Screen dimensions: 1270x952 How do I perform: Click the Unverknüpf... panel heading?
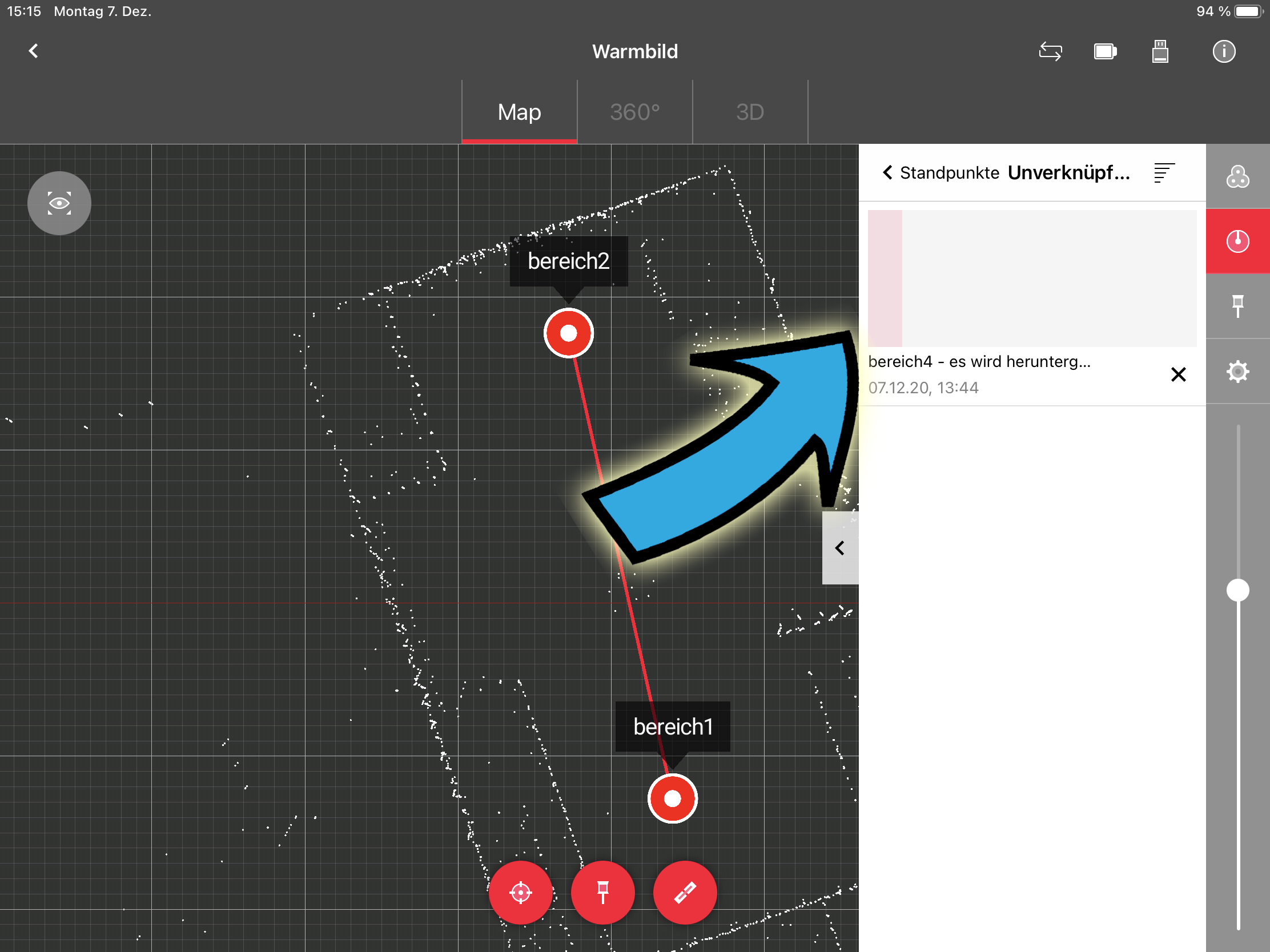(1068, 173)
